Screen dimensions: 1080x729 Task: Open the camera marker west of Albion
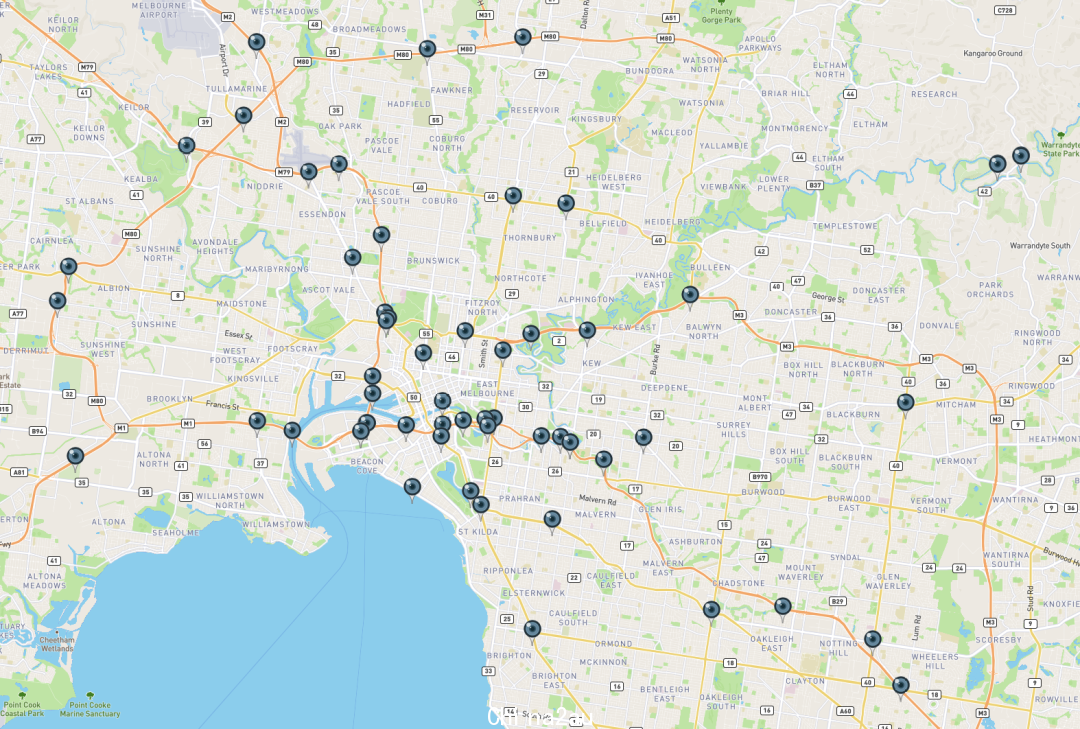coord(68,268)
